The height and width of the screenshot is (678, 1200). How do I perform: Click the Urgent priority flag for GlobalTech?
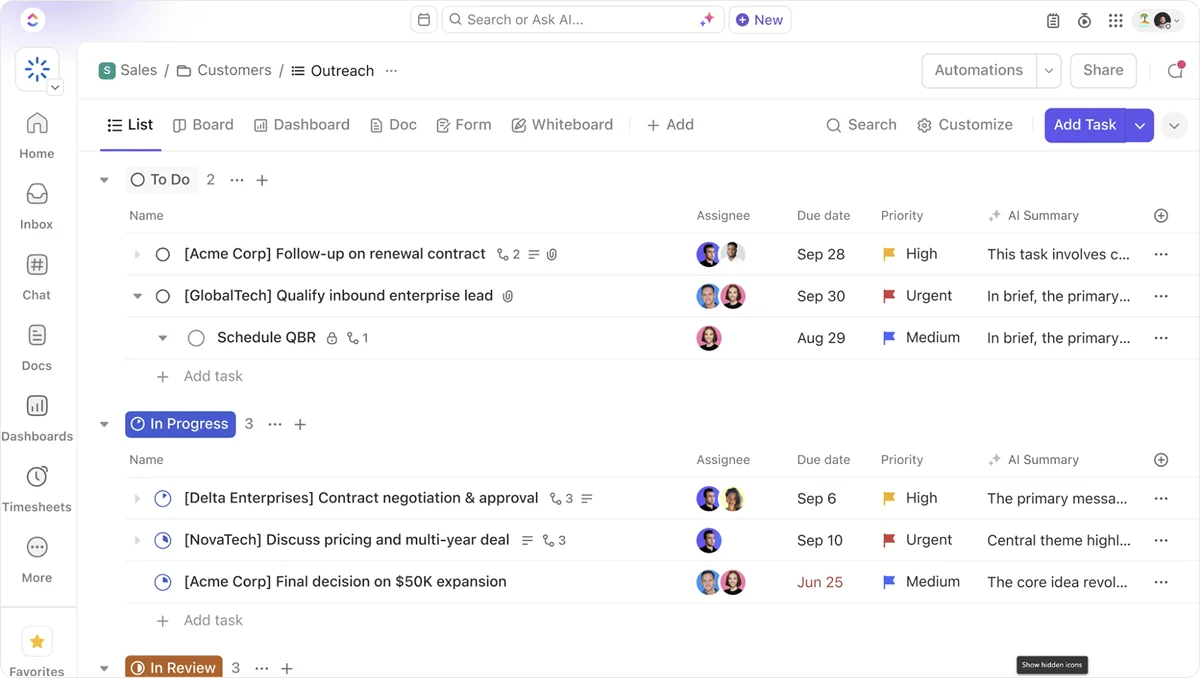(889, 296)
